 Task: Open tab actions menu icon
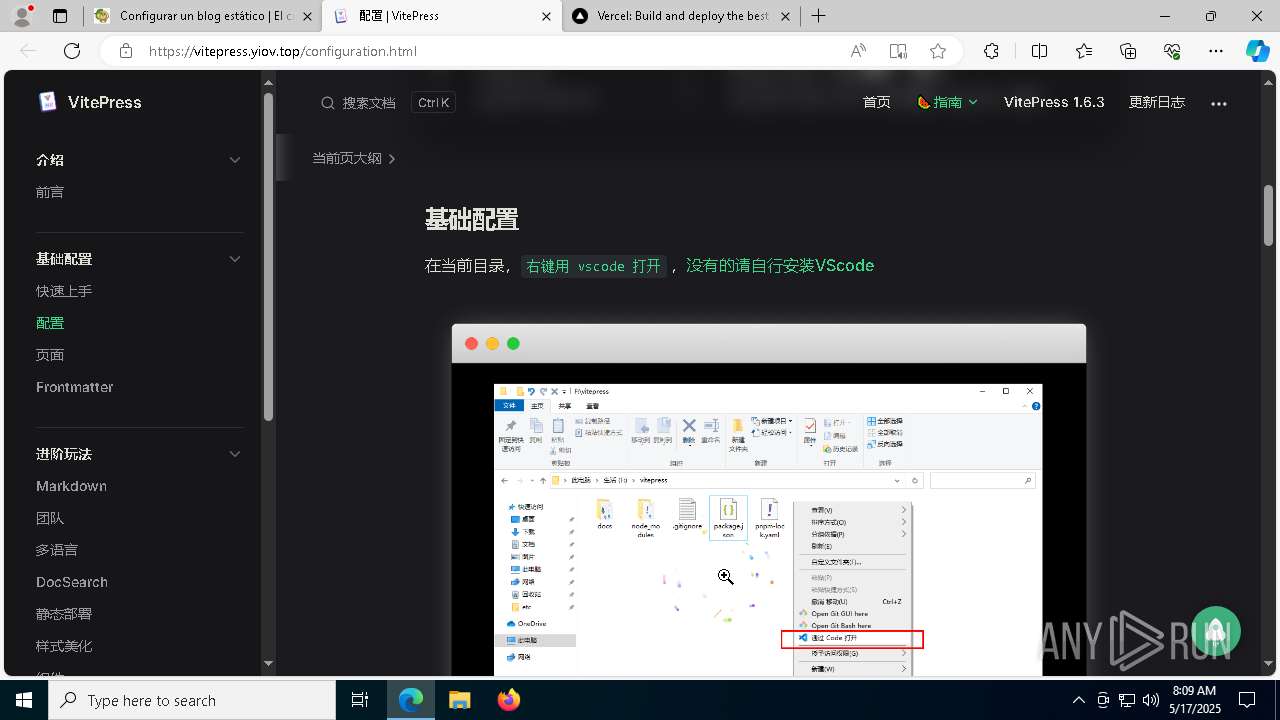pos(60,16)
